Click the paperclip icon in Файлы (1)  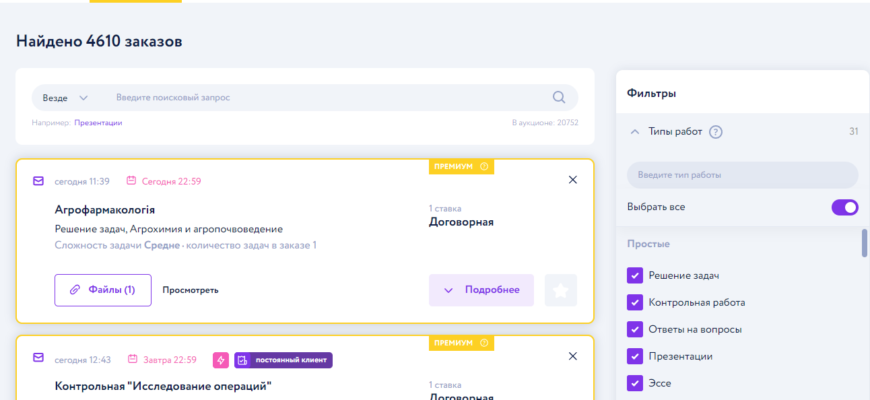(74, 290)
